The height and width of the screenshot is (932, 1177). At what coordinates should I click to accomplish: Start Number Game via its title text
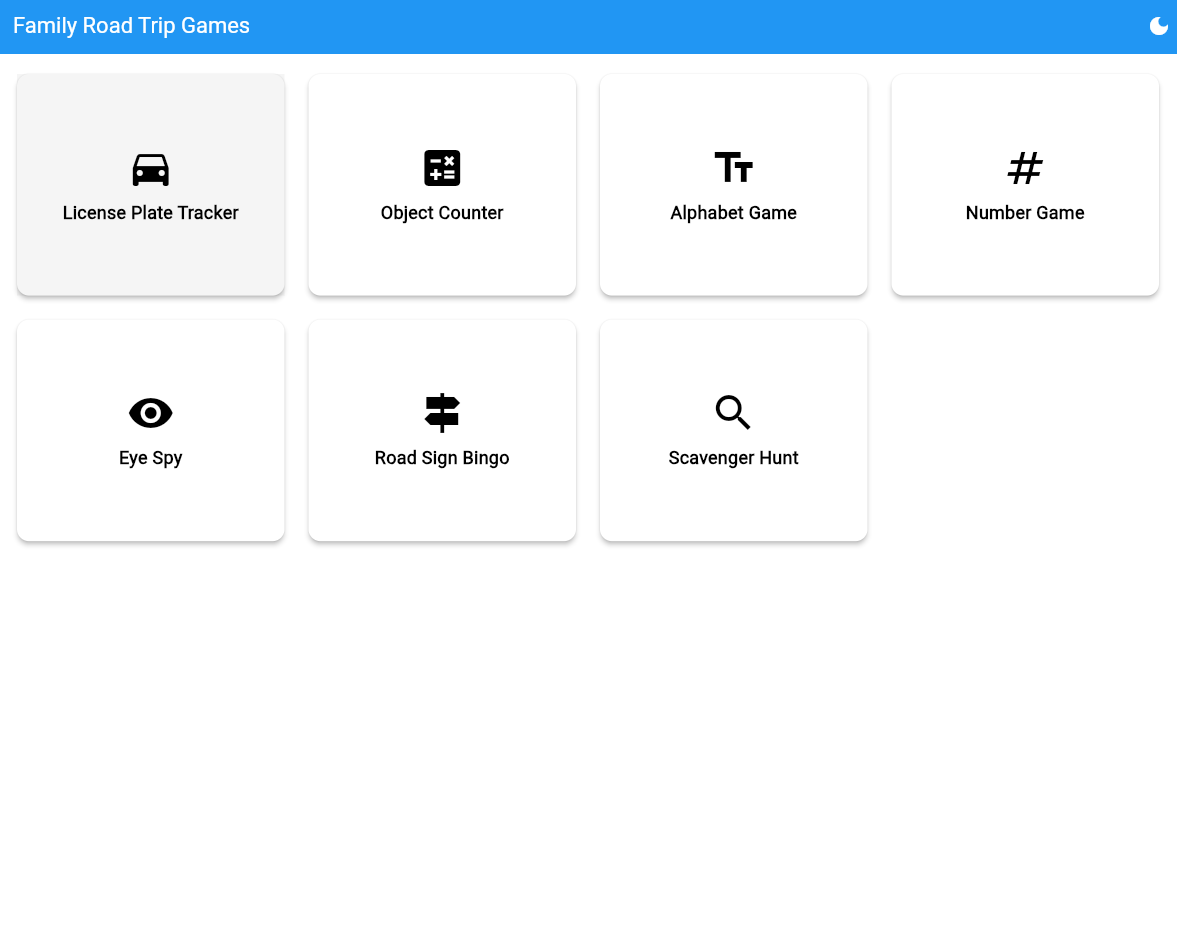pyautogui.click(x=1025, y=213)
